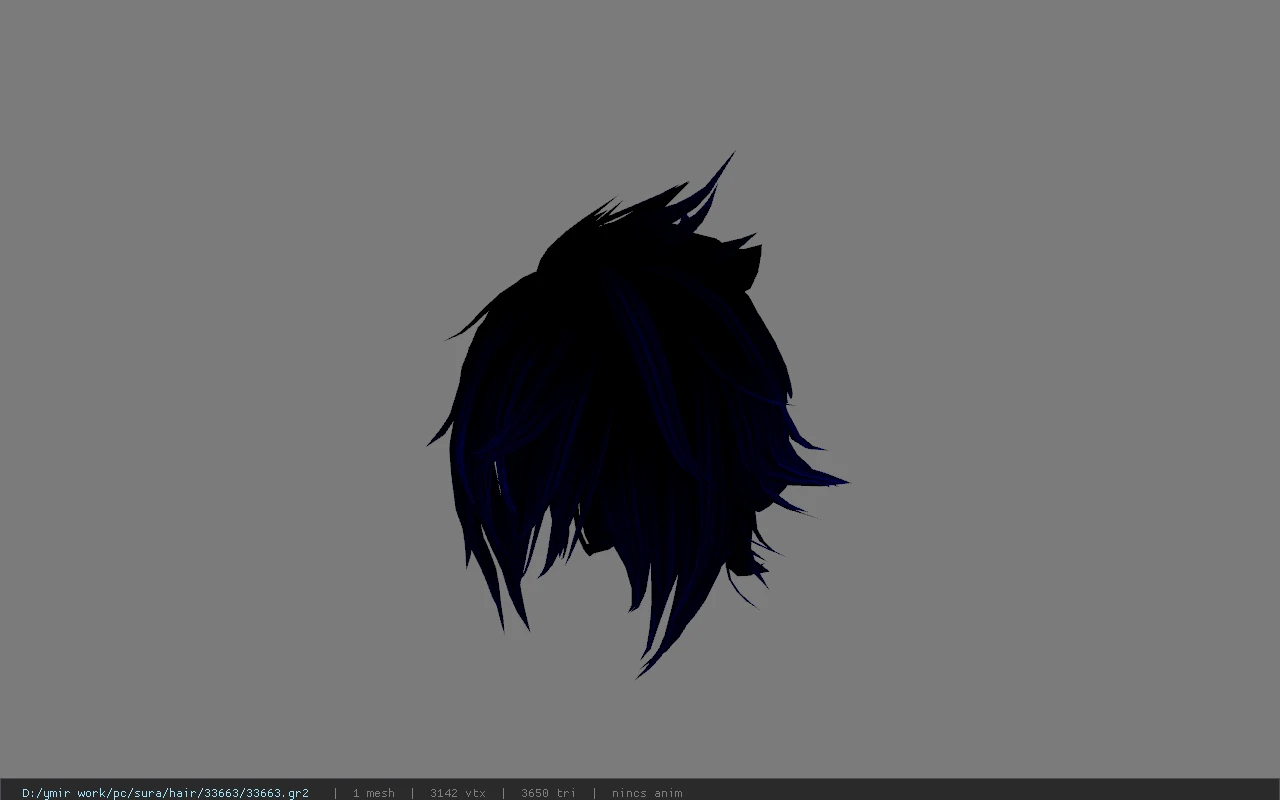Click the '1 mesh' status entry

pyautogui.click(x=373, y=793)
